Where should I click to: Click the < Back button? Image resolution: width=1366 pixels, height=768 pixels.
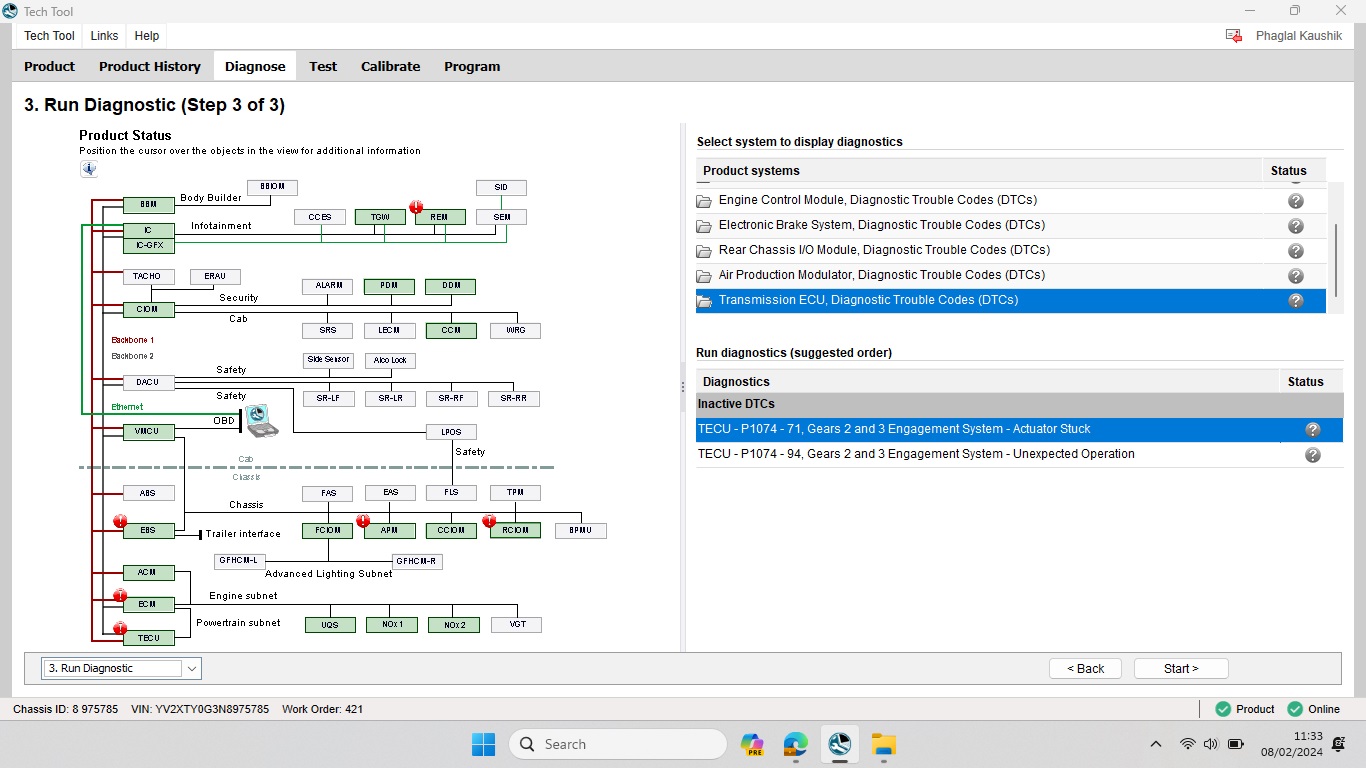pyautogui.click(x=1085, y=669)
